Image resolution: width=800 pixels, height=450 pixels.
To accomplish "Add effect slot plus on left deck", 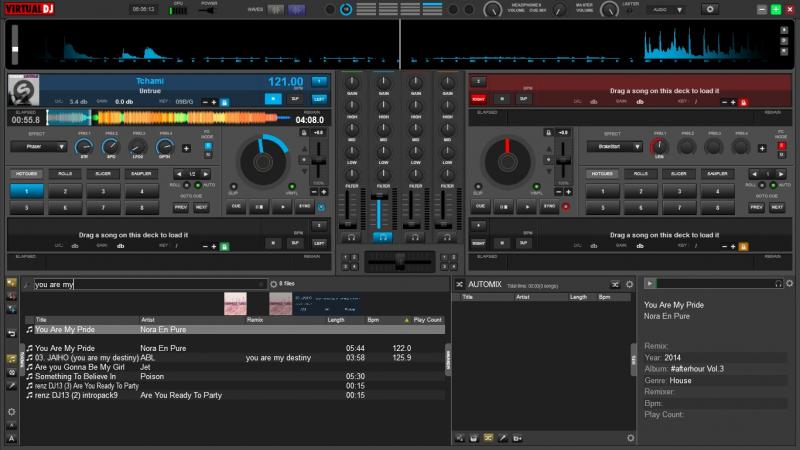I will (x=186, y=148).
